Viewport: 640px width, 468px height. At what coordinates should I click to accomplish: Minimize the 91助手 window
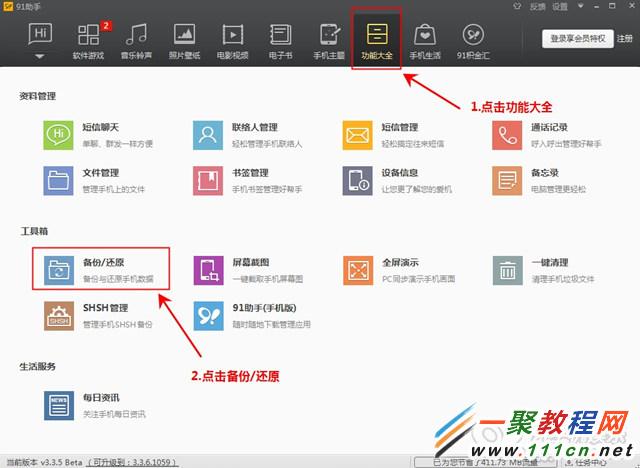pos(596,6)
